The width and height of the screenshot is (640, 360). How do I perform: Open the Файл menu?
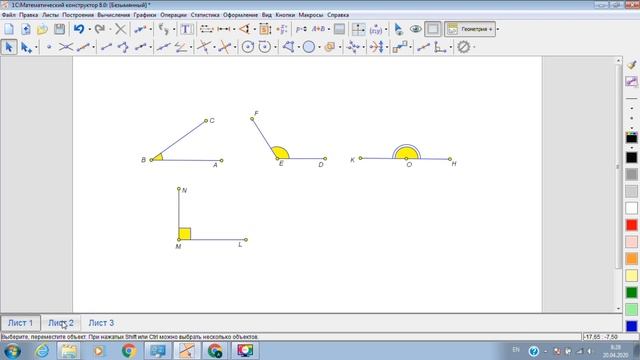tap(9, 15)
